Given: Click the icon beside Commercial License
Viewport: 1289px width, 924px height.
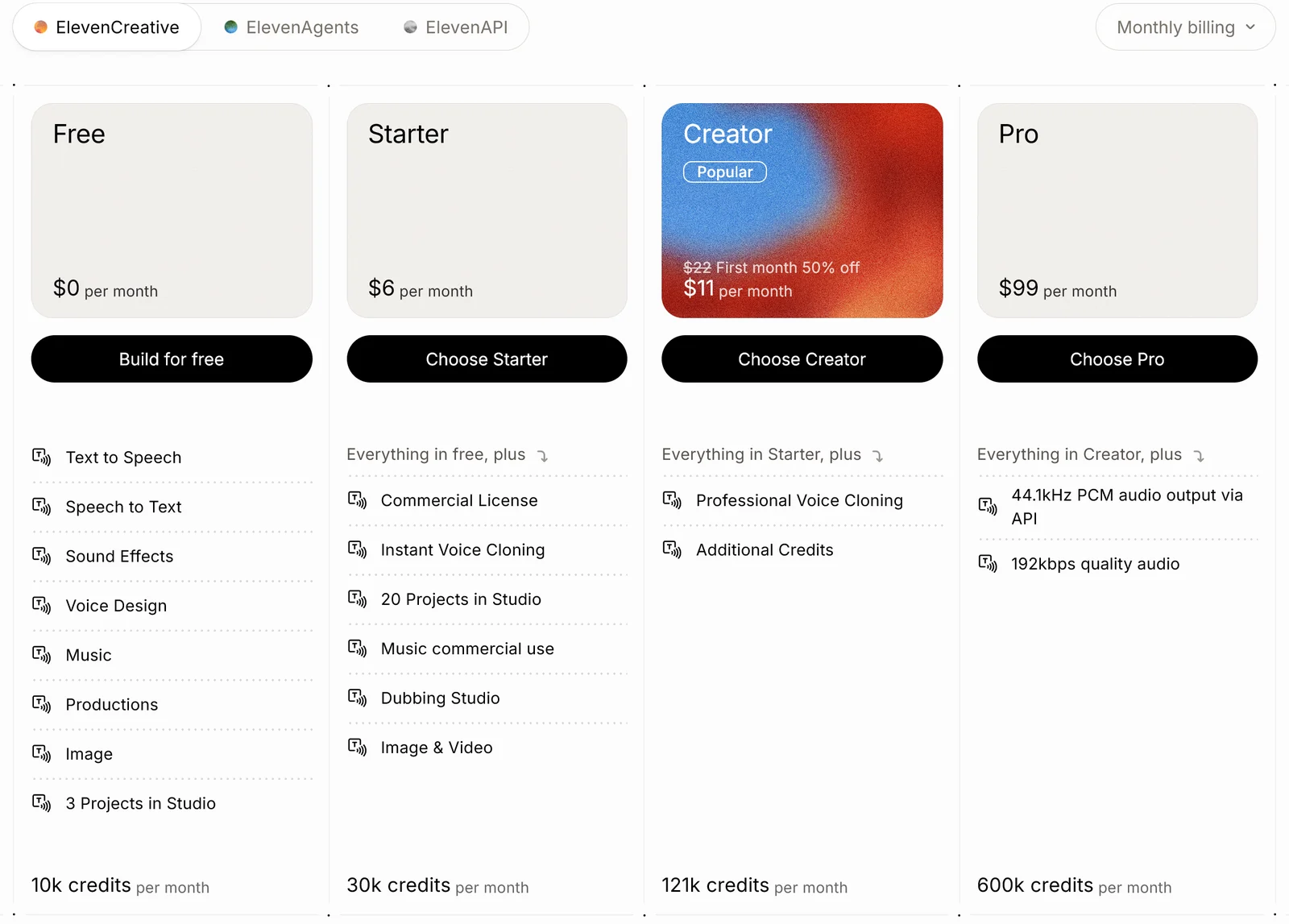Looking at the screenshot, I should (357, 500).
